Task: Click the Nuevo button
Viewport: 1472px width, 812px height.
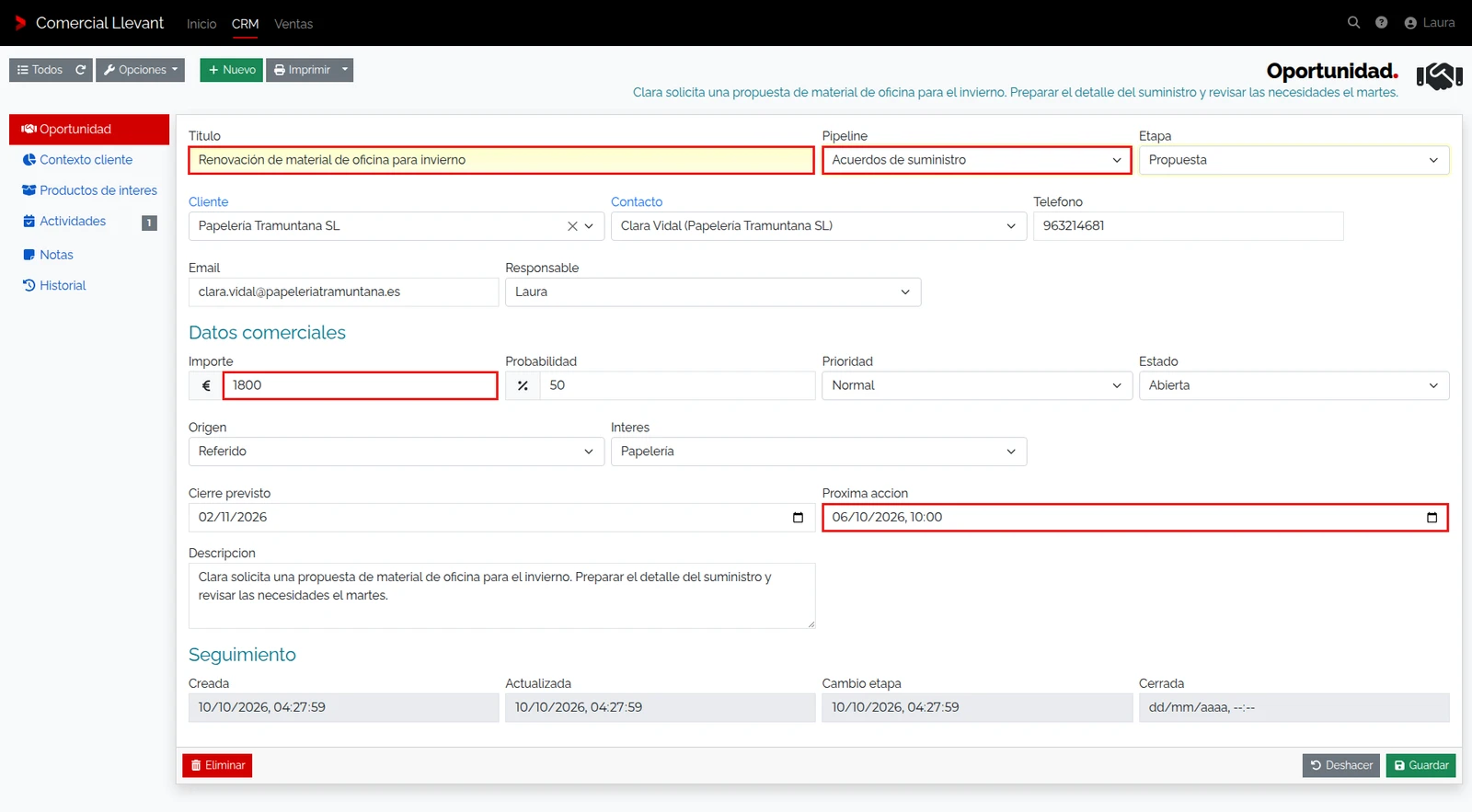Action: pyautogui.click(x=232, y=70)
